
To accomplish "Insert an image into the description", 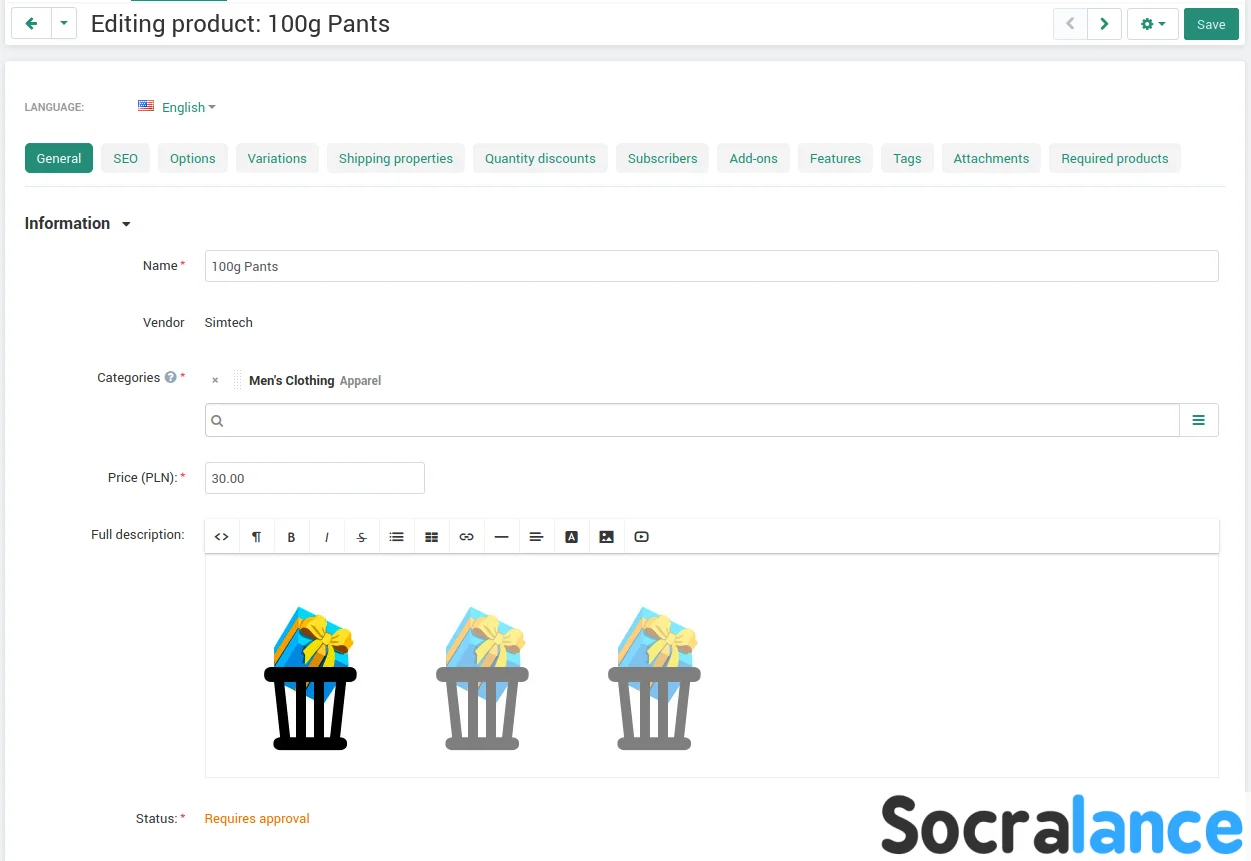I will pyautogui.click(x=607, y=537).
